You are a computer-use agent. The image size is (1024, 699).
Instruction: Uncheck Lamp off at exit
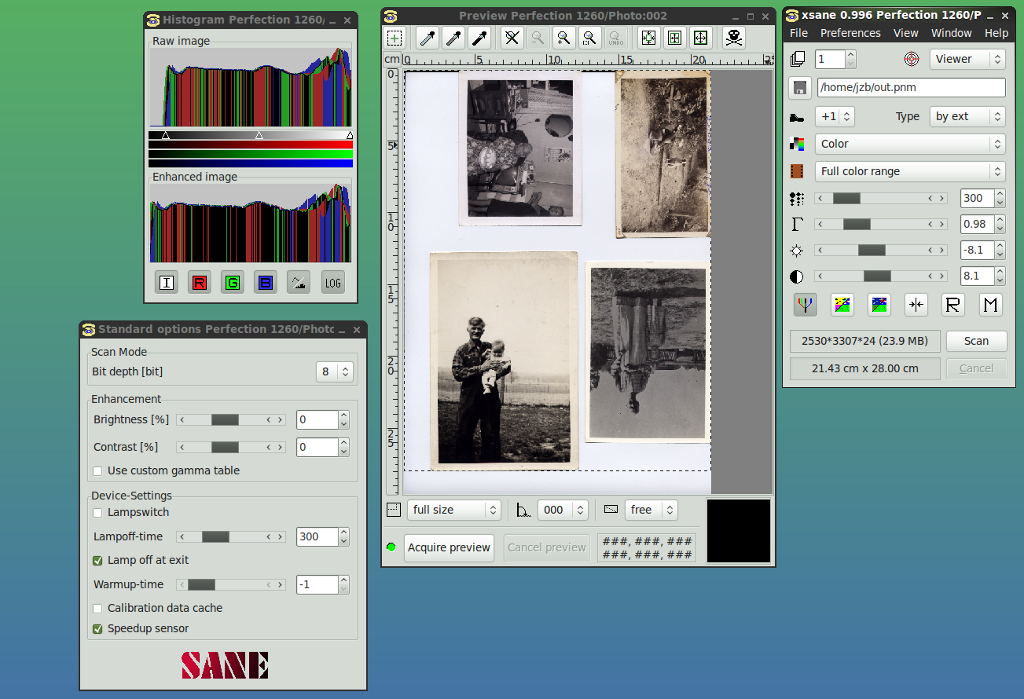coord(98,560)
